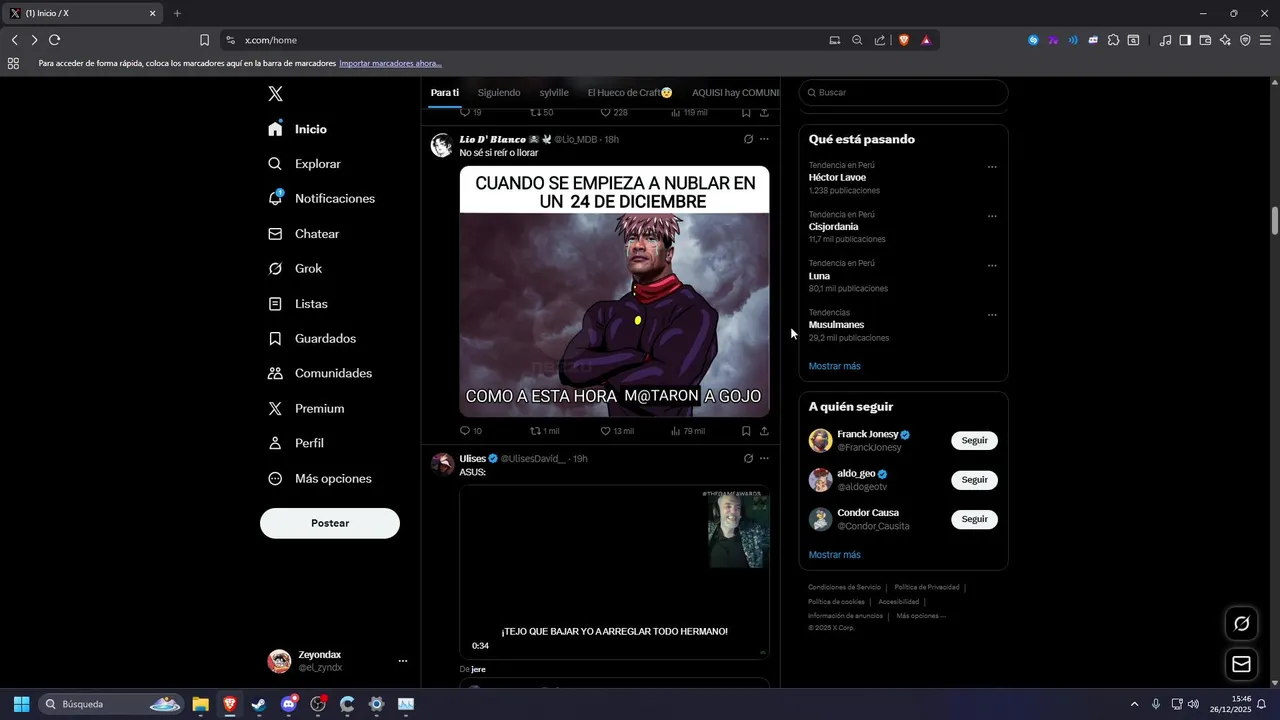1280x720 pixels.
Task: Click the Postear button
Action: (330, 523)
